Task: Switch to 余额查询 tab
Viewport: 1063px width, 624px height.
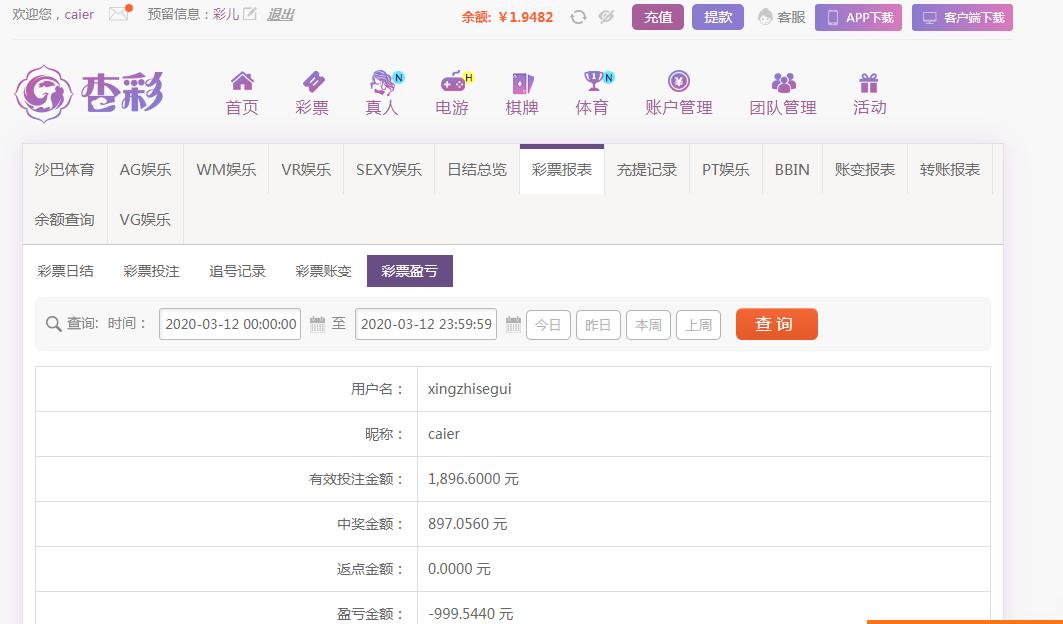Action: [64, 220]
